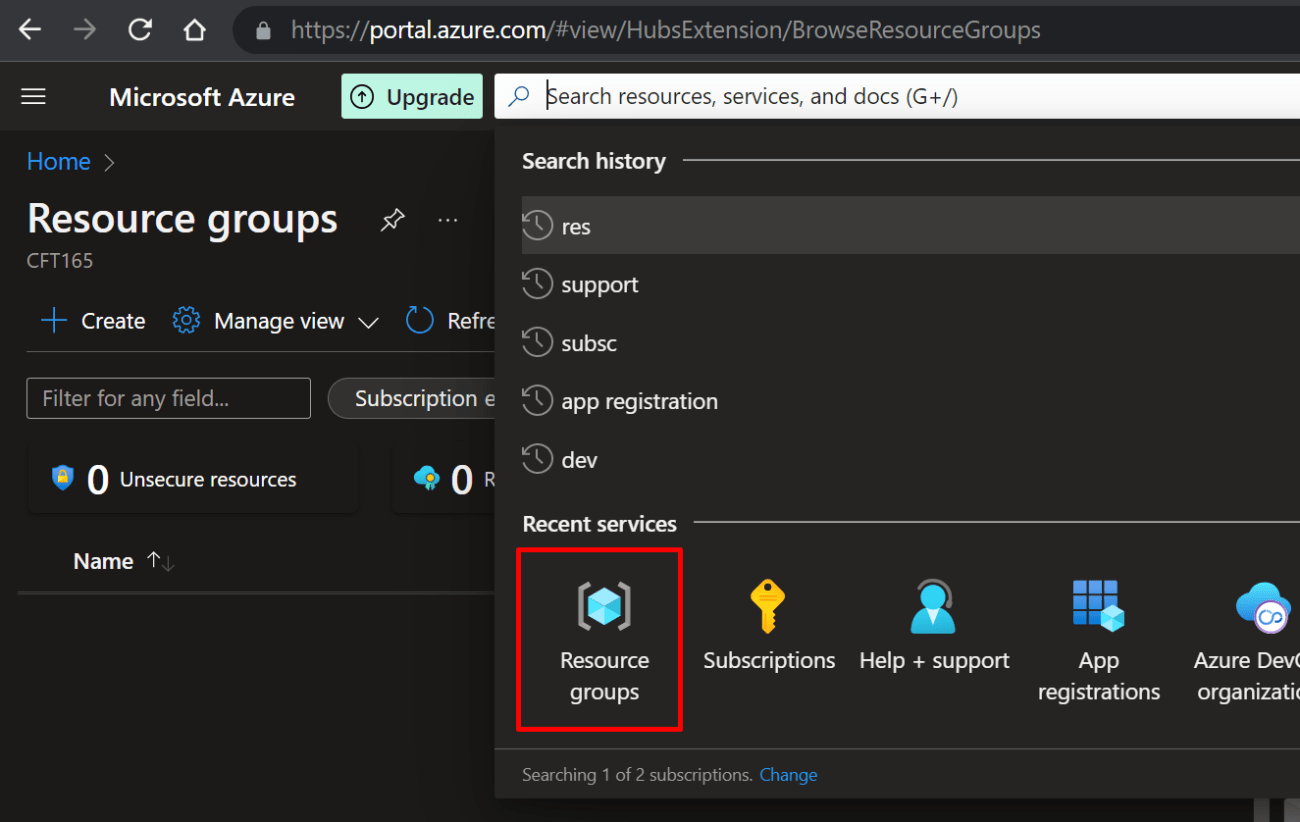
Task: Click the 'Filter for any field' box
Action: [x=167, y=398]
